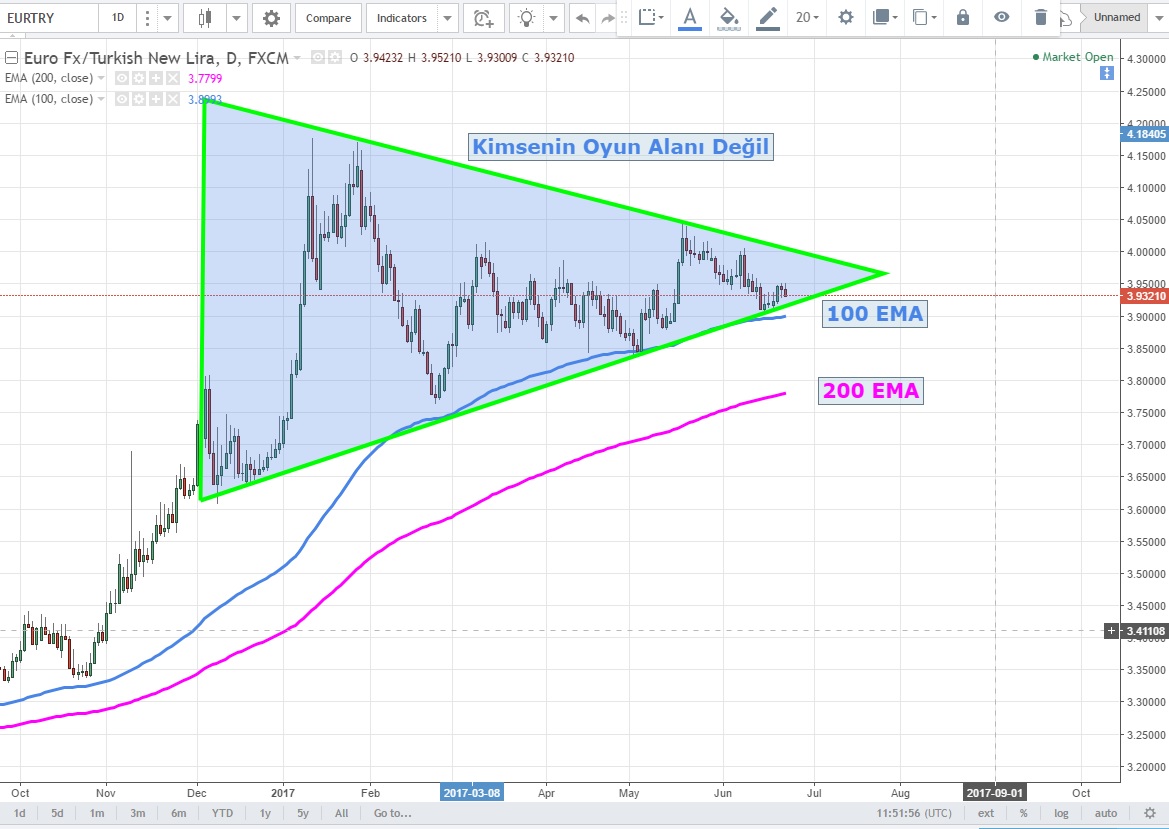Image resolution: width=1169 pixels, height=829 pixels.
Task: Open the font size 20 dropdown
Action: point(807,17)
